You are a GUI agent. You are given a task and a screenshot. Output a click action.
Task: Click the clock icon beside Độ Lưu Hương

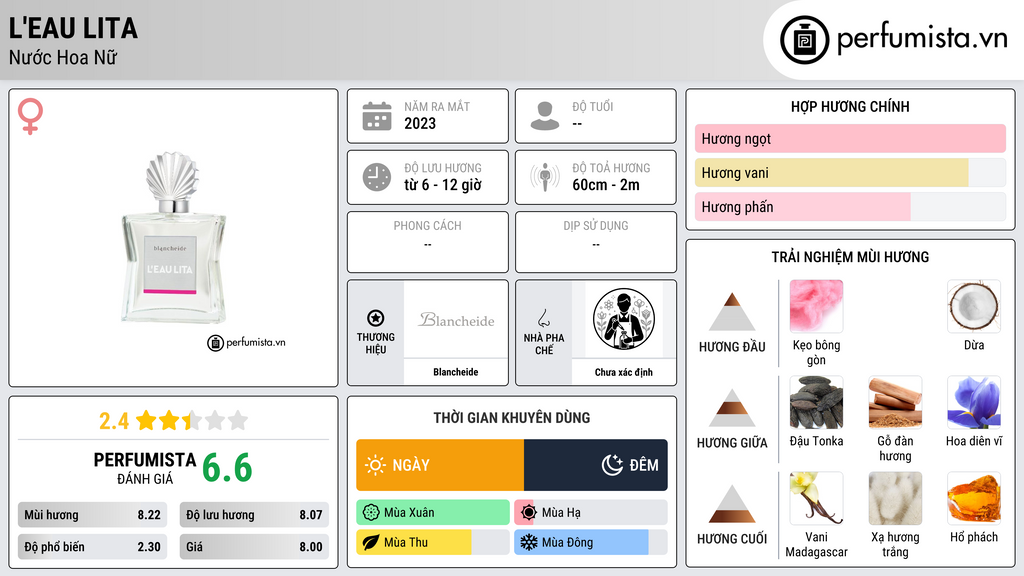(x=377, y=177)
